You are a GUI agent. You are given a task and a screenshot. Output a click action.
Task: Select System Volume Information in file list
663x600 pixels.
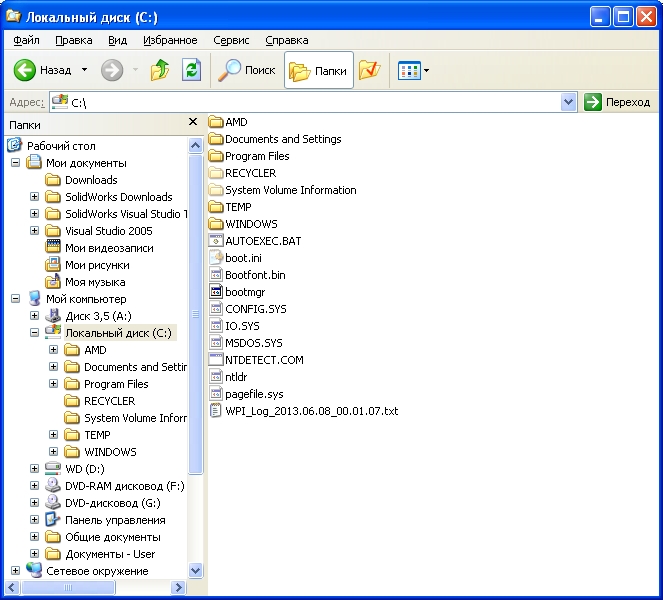tap(282, 190)
